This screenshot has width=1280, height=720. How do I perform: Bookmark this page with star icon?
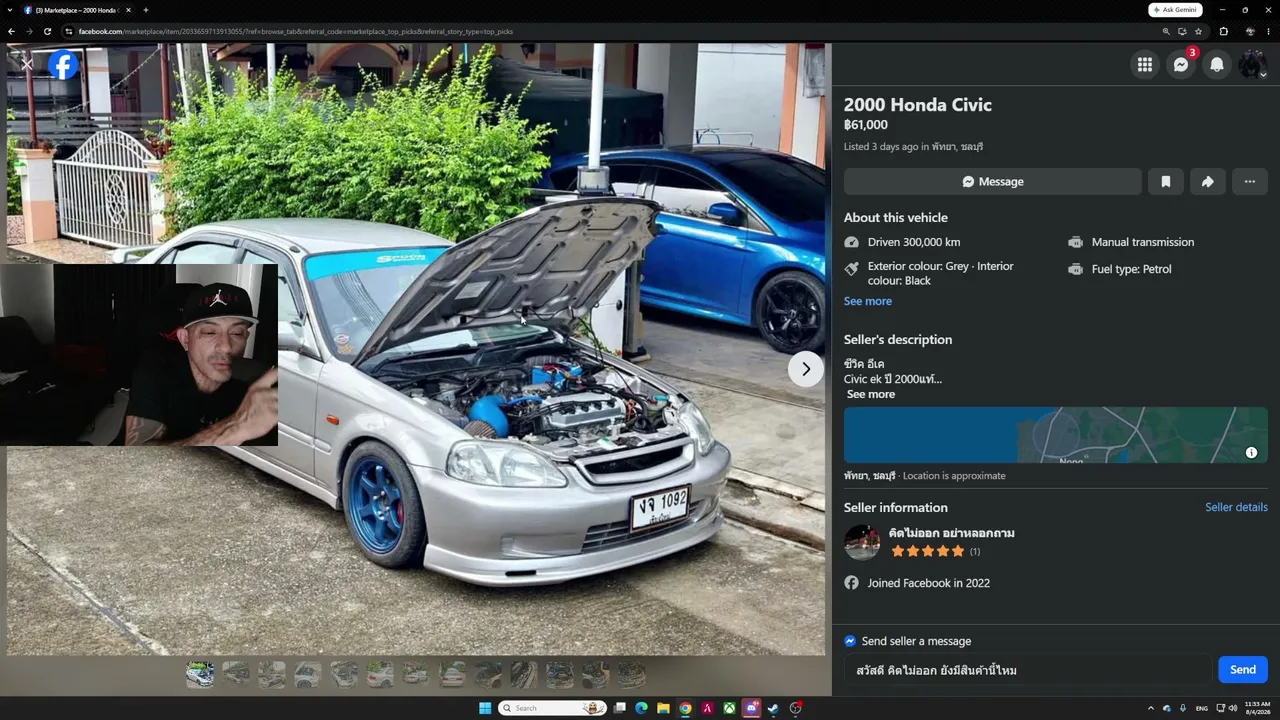pyautogui.click(x=1198, y=31)
